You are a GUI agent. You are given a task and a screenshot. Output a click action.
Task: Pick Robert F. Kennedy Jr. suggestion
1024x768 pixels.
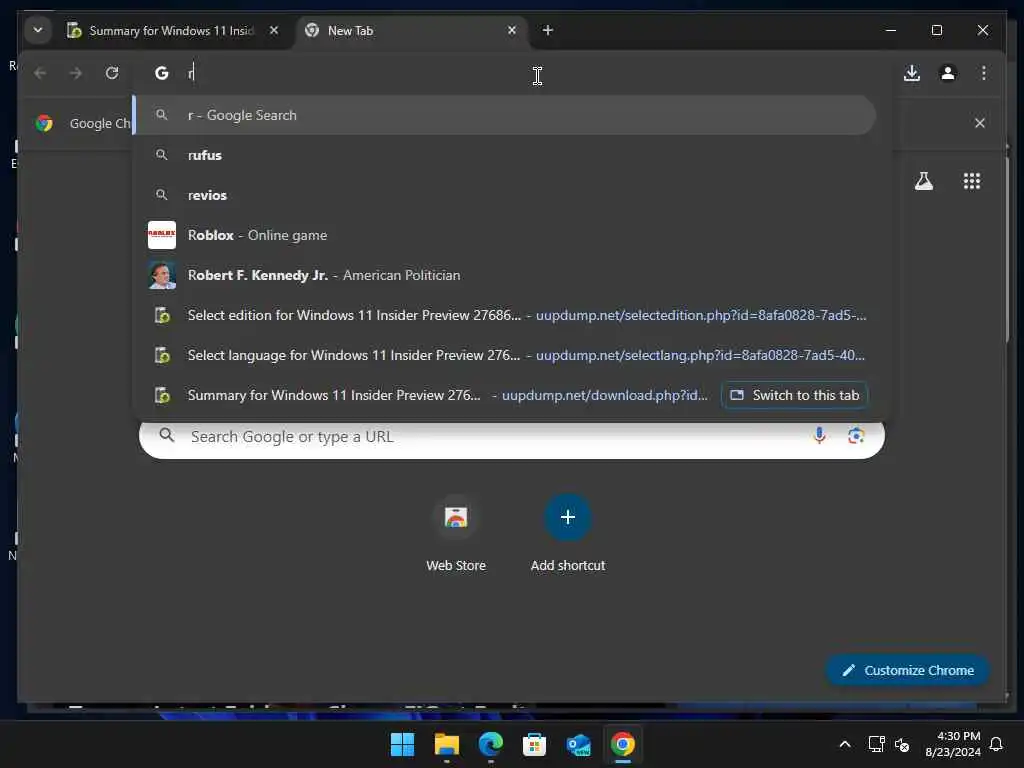tap(504, 275)
